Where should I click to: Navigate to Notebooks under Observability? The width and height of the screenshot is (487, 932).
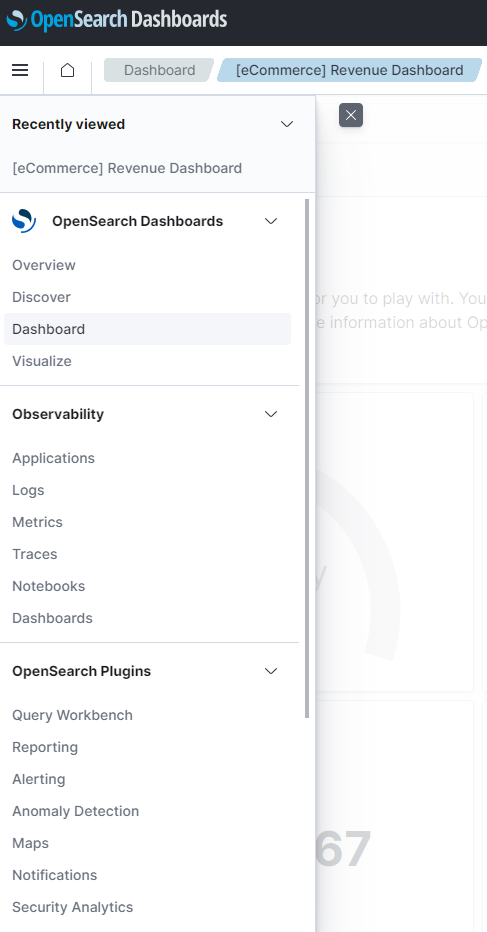tap(49, 586)
